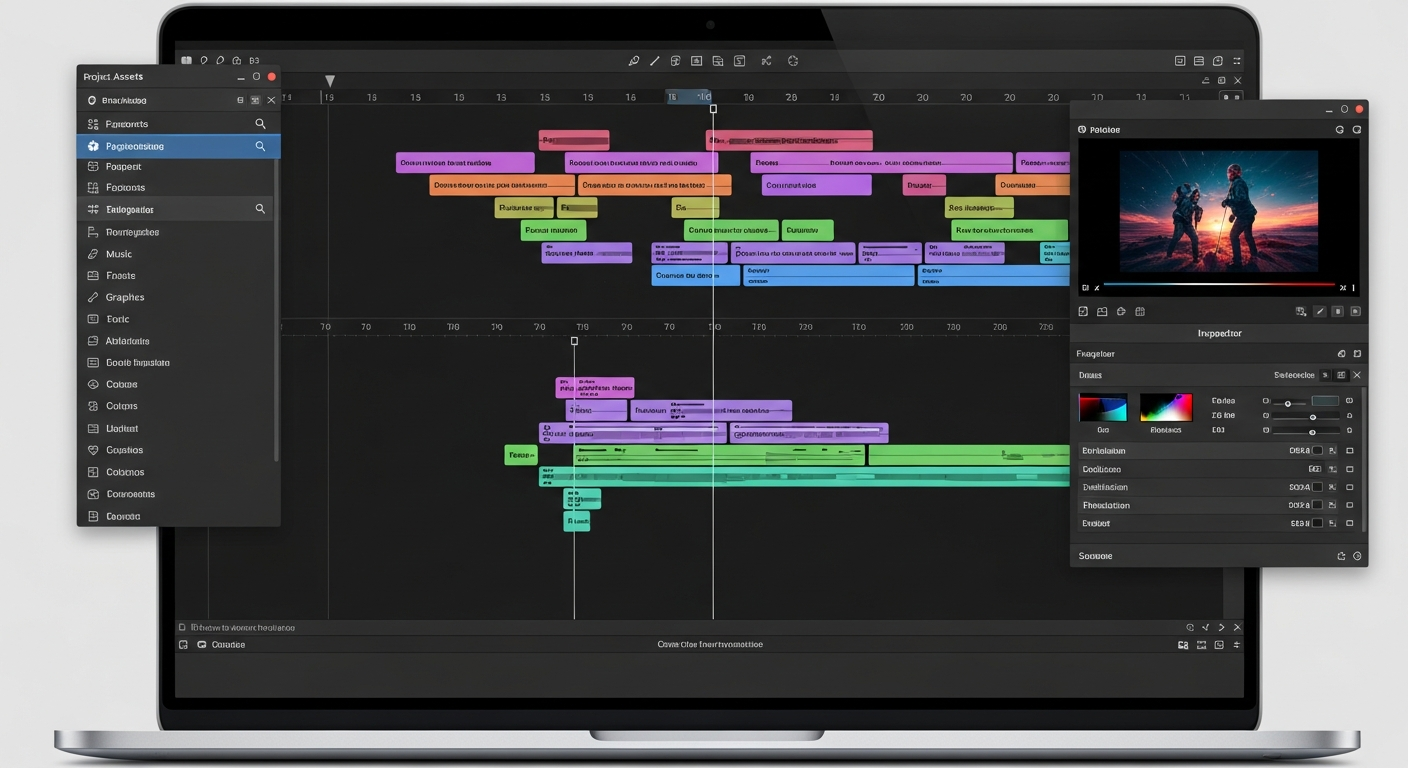Click the Music category icon in Project Assets
1408x768 pixels.
(x=92, y=253)
